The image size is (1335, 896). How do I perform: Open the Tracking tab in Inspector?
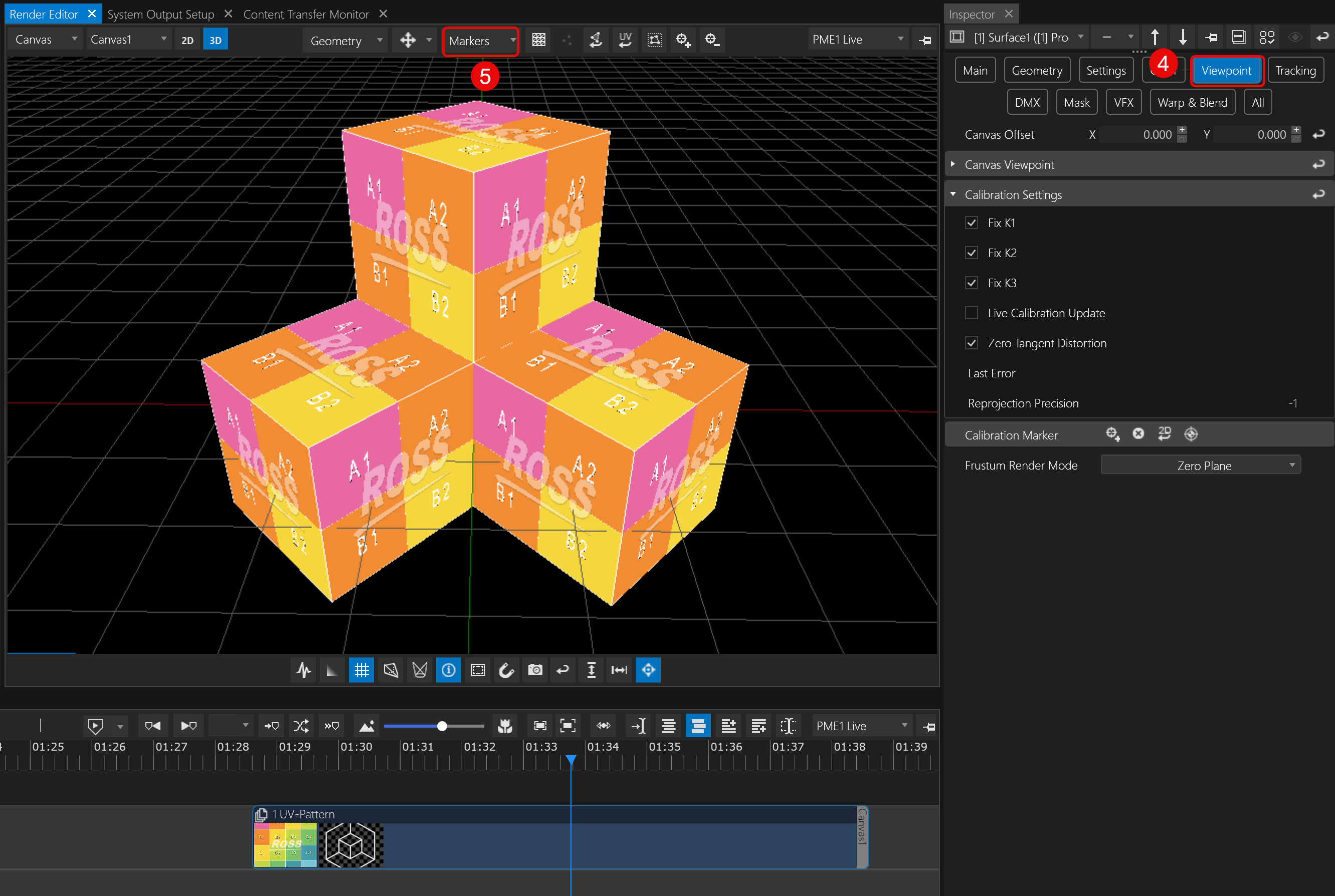coord(1295,70)
